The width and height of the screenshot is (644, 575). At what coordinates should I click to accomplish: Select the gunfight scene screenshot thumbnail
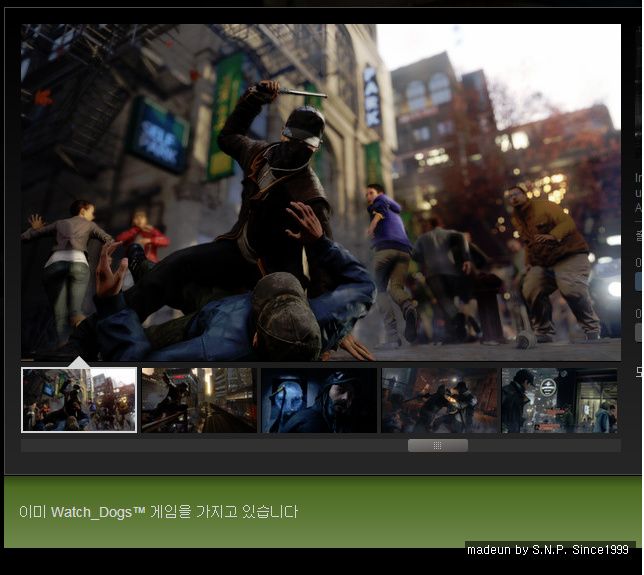click(x=439, y=400)
